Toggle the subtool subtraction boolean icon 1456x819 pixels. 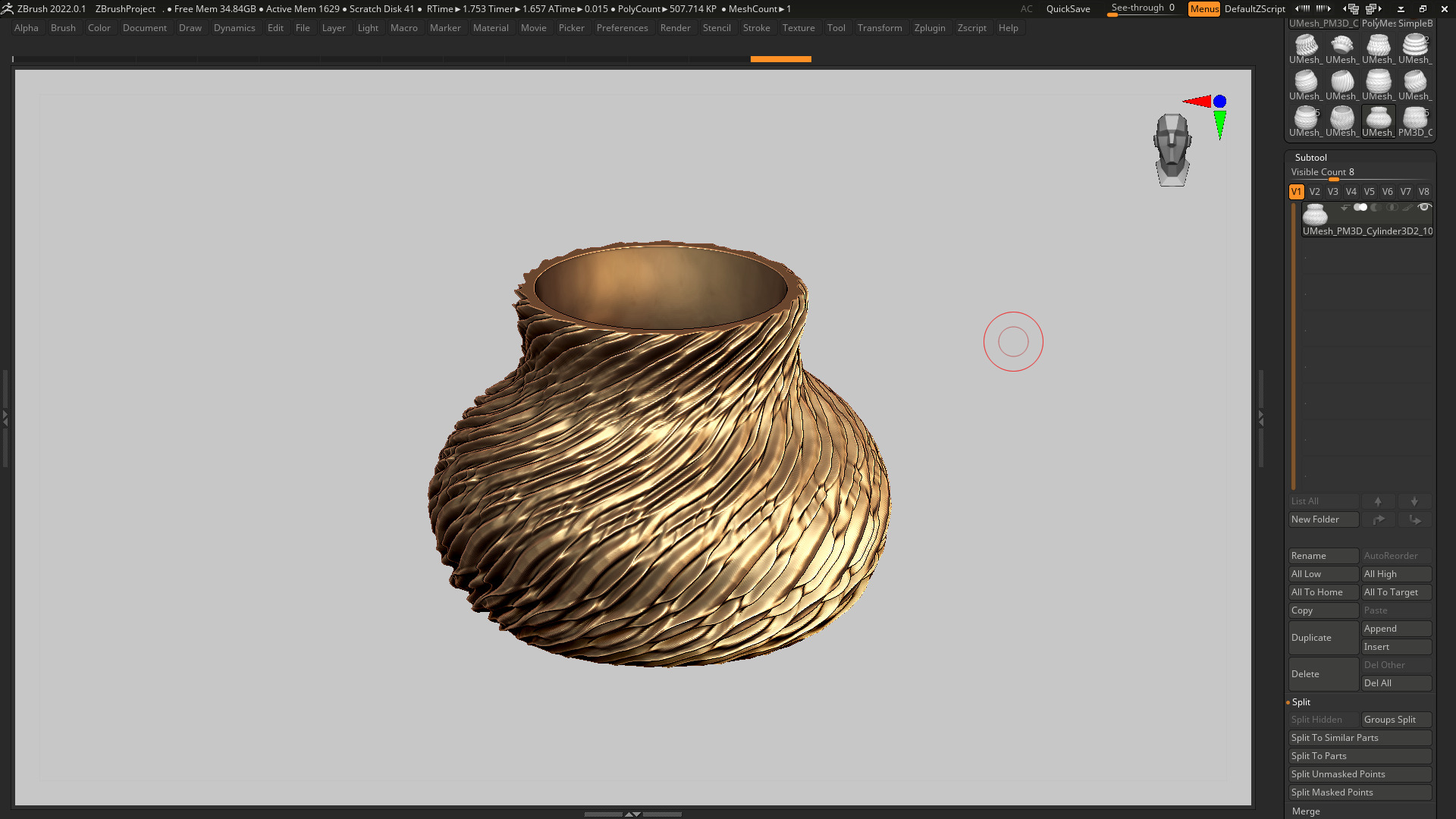tap(1376, 207)
